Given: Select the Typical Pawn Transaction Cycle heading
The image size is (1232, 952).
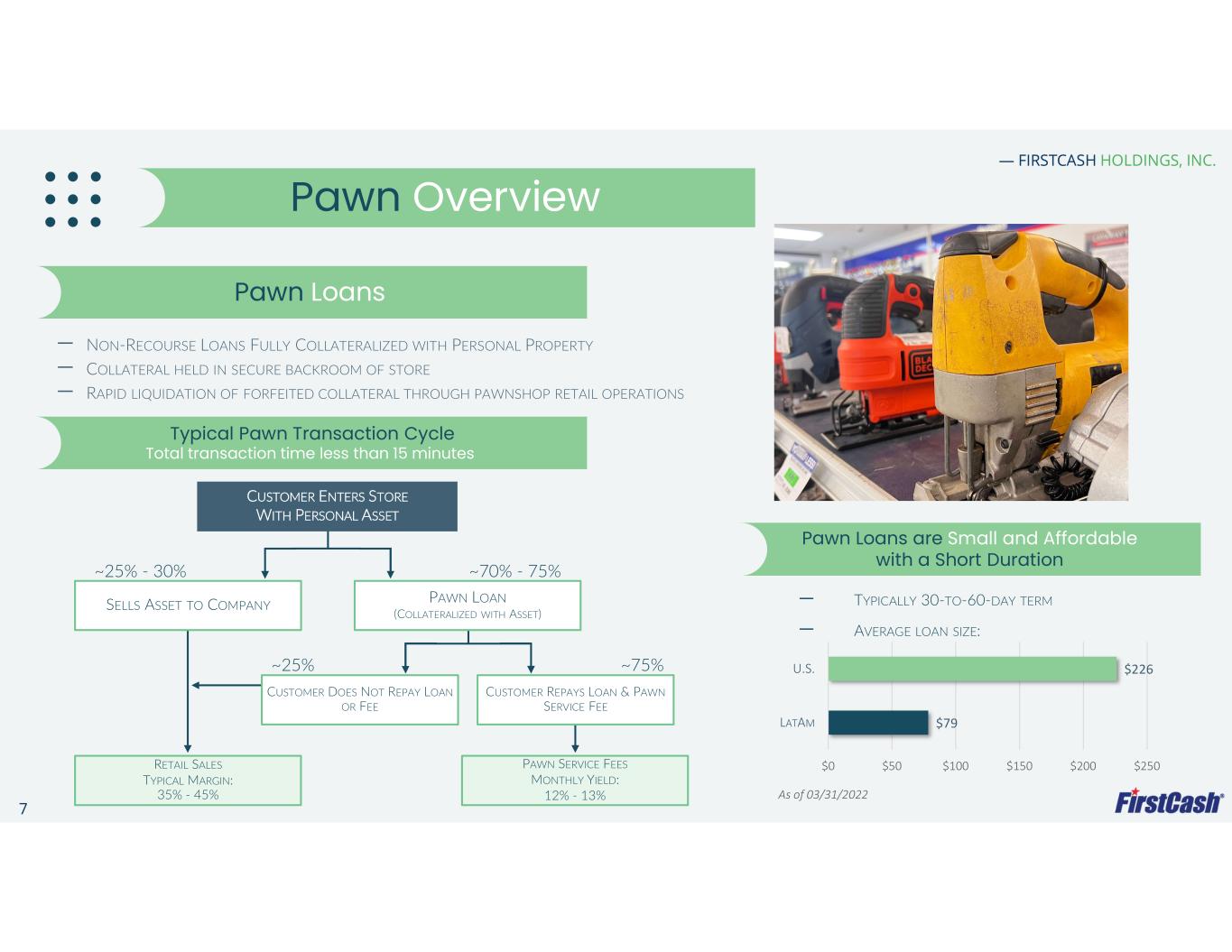Looking at the screenshot, I should click(311, 442).
